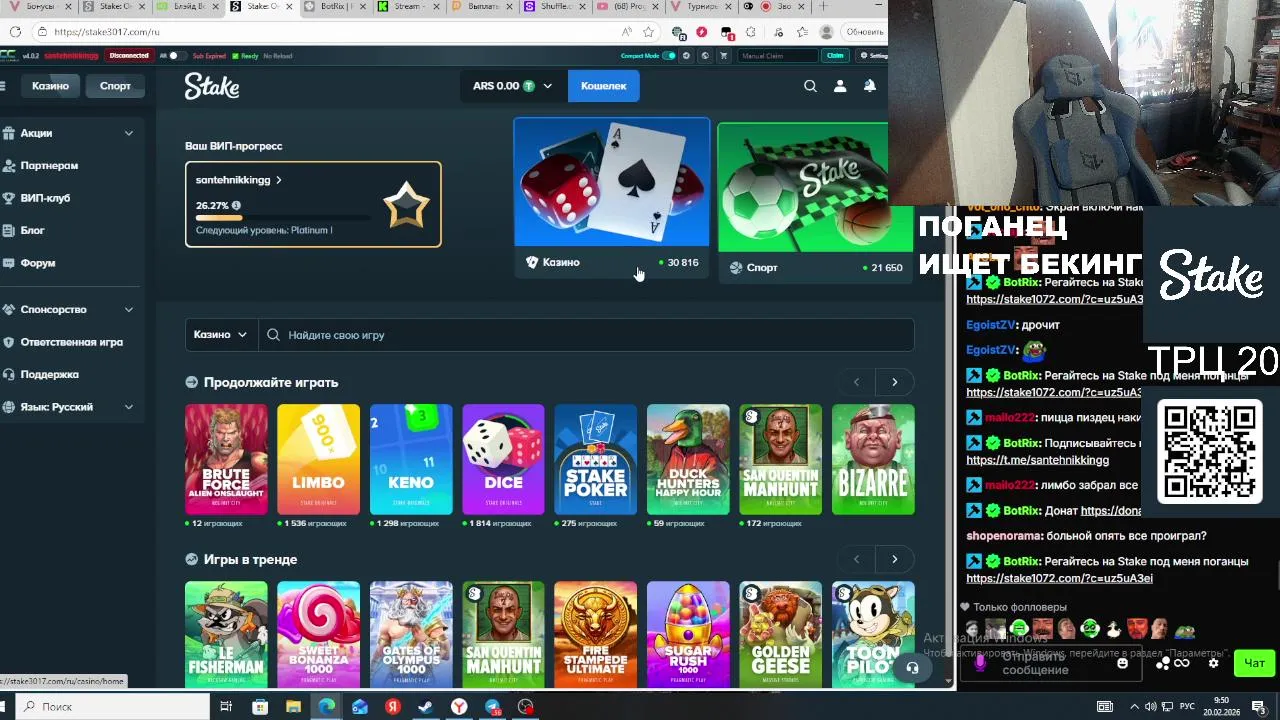This screenshot has height=720, width=1280.
Task: Click the Отправить сообщение chat input
Action: [1049, 663]
